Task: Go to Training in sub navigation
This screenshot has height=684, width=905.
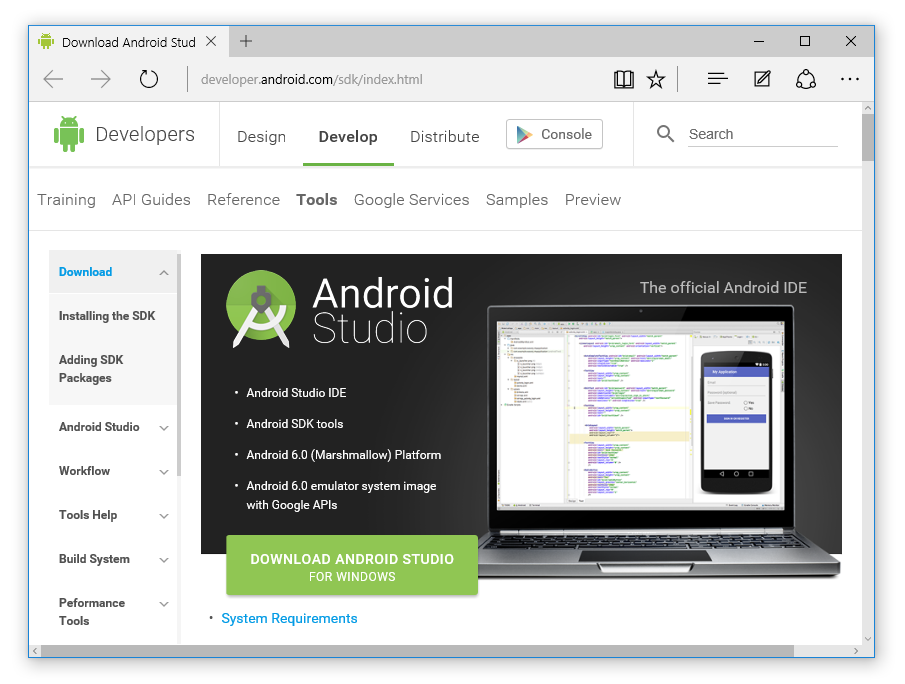Action: 66,200
